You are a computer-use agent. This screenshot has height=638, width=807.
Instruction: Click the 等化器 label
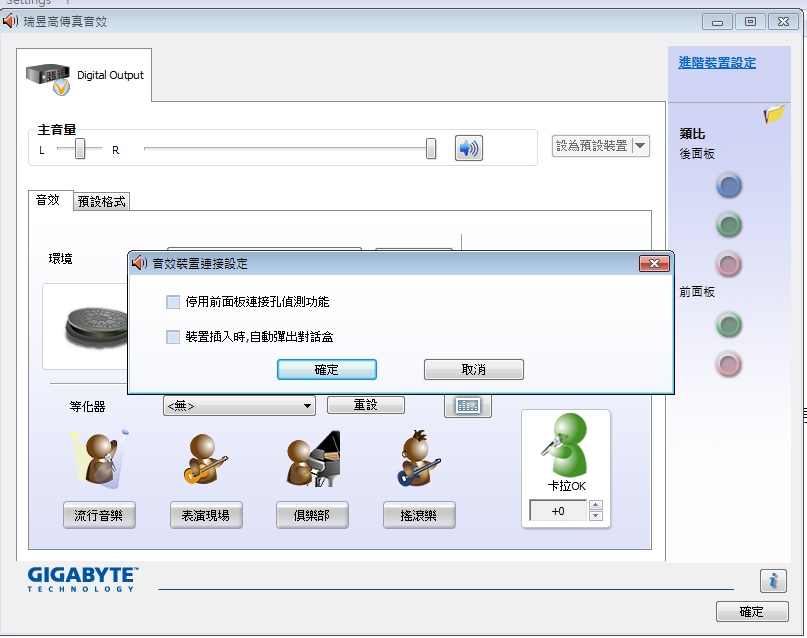87,406
